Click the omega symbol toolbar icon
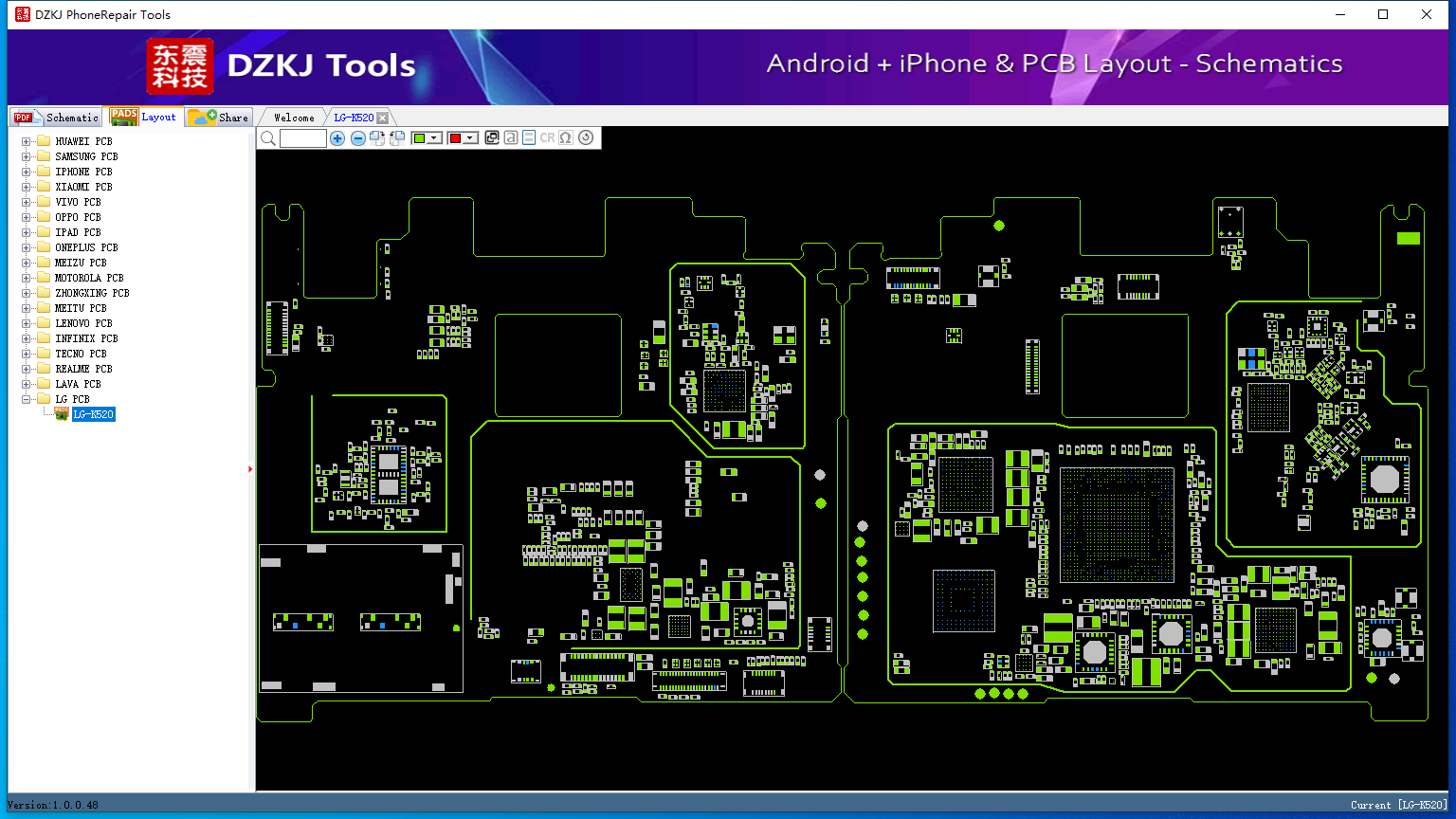Screen dimensions: 1456x819 pos(566,137)
